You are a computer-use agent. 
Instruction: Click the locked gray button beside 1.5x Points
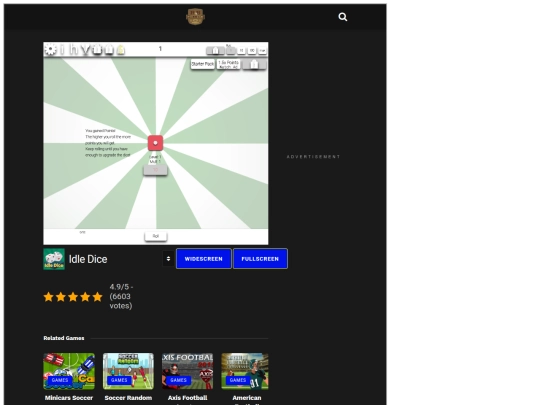[x=255, y=64]
